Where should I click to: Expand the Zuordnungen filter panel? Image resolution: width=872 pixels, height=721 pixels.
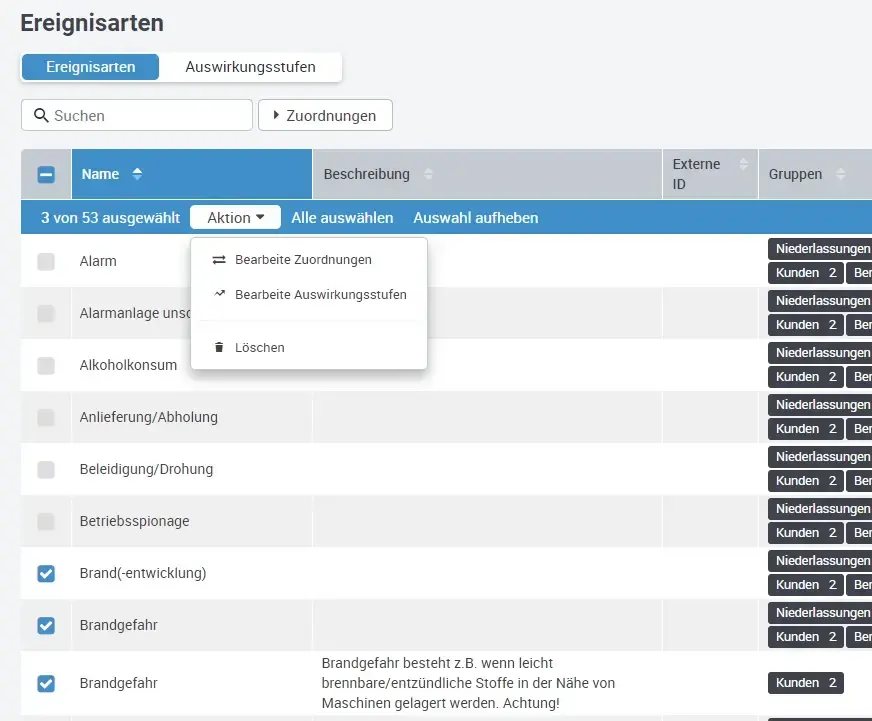(325, 116)
